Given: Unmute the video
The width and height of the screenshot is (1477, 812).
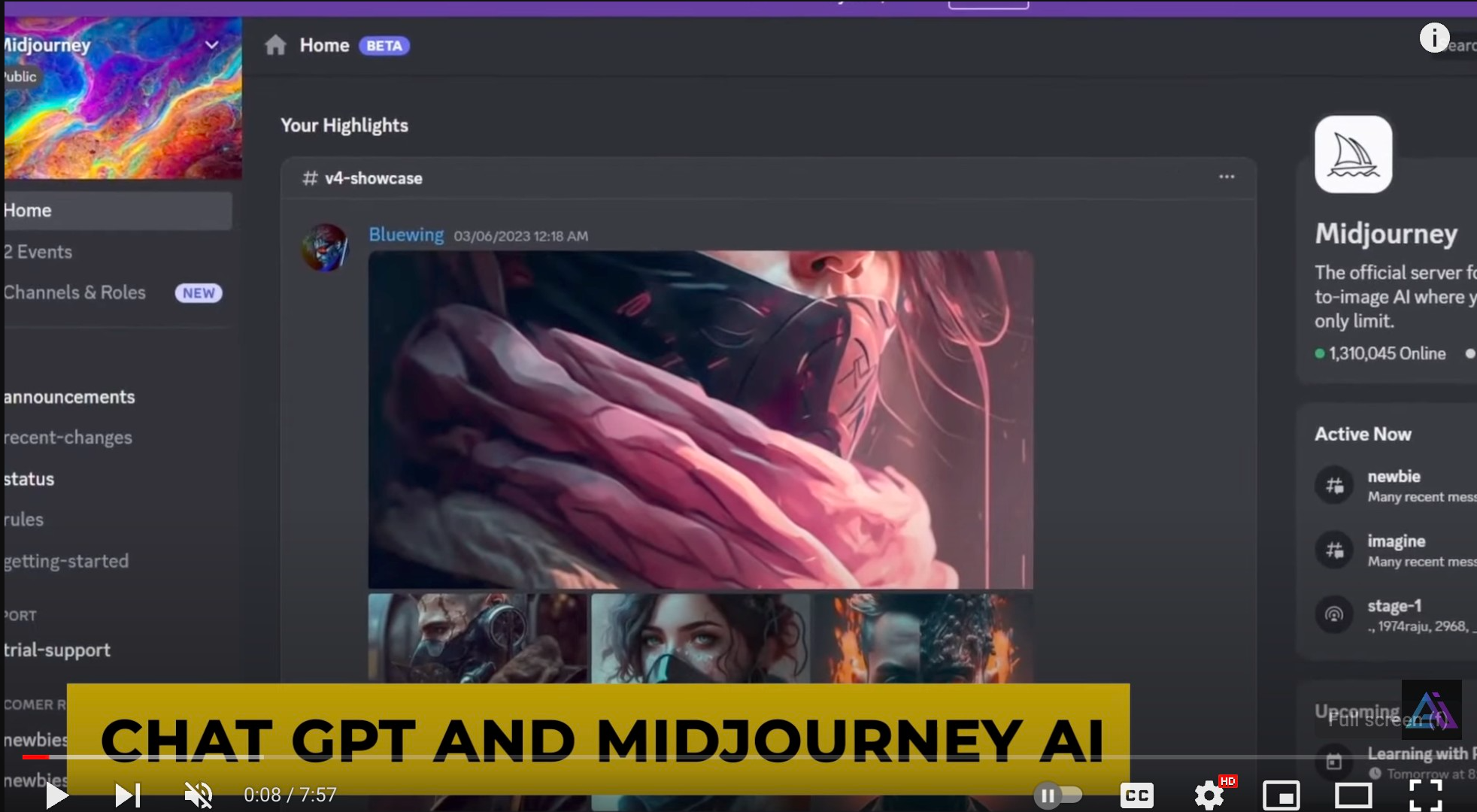Looking at the screenshot, I should [x=197, y=795].
